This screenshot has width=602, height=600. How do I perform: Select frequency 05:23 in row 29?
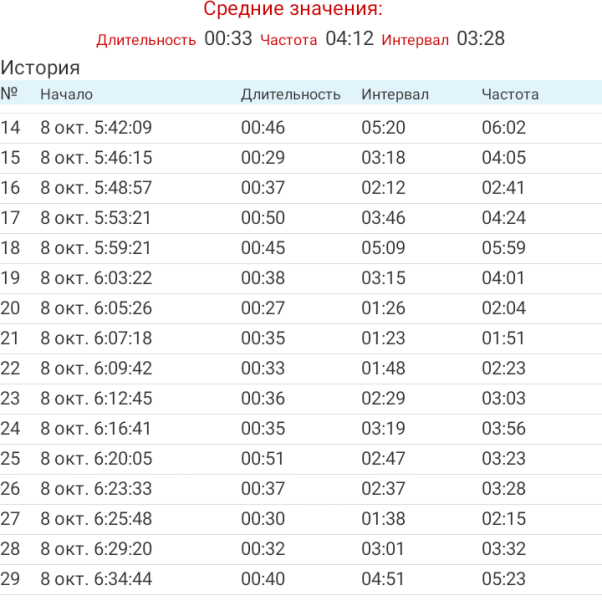[504, 579]
